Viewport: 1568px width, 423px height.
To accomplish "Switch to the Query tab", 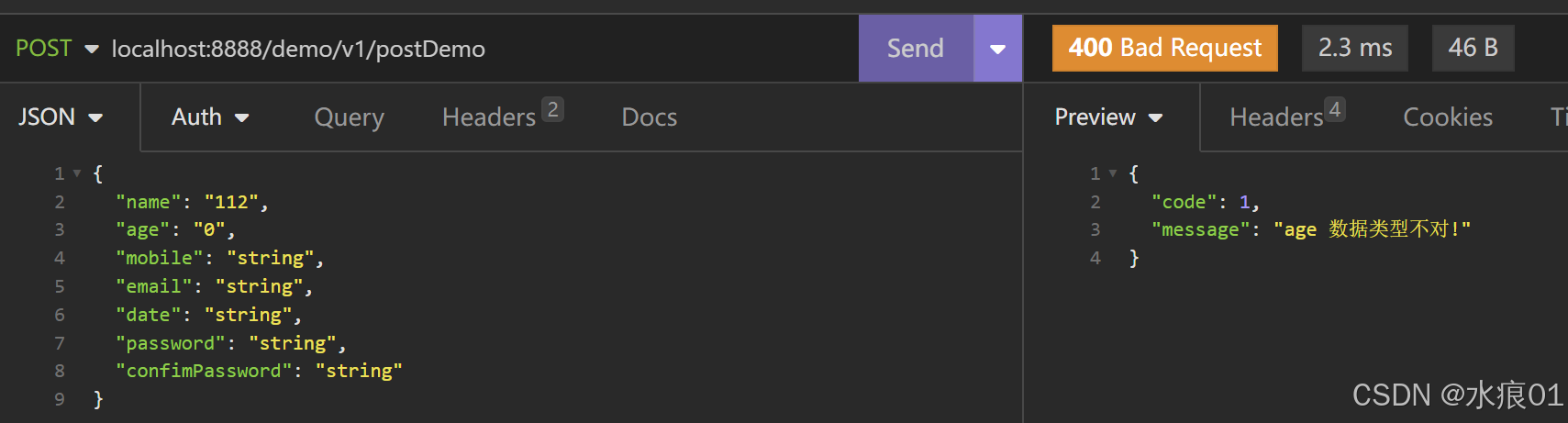I will pos(349,117).
